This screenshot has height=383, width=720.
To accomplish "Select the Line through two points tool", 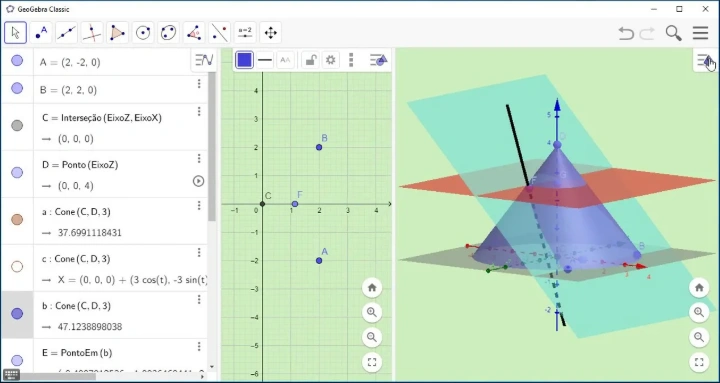I will coord(67,33).
